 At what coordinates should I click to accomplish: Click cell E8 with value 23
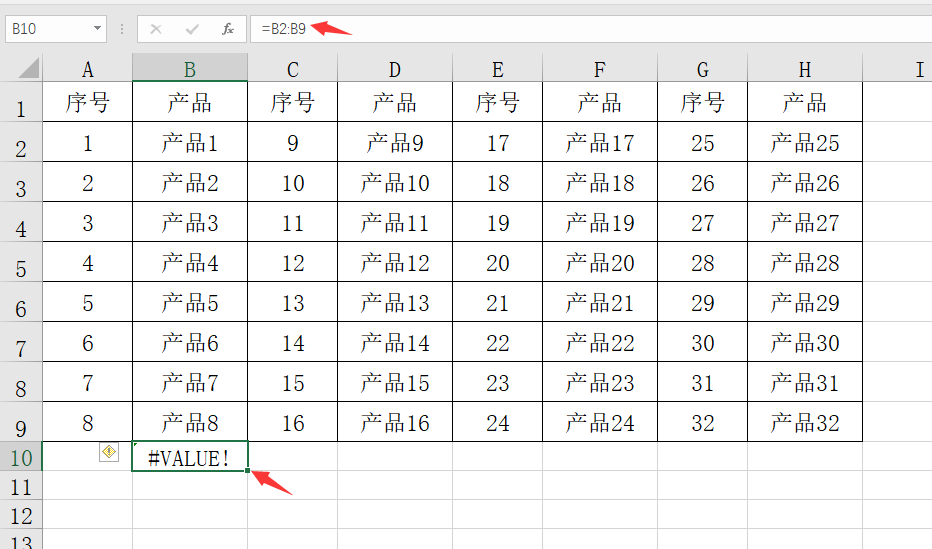click(498, 382)
